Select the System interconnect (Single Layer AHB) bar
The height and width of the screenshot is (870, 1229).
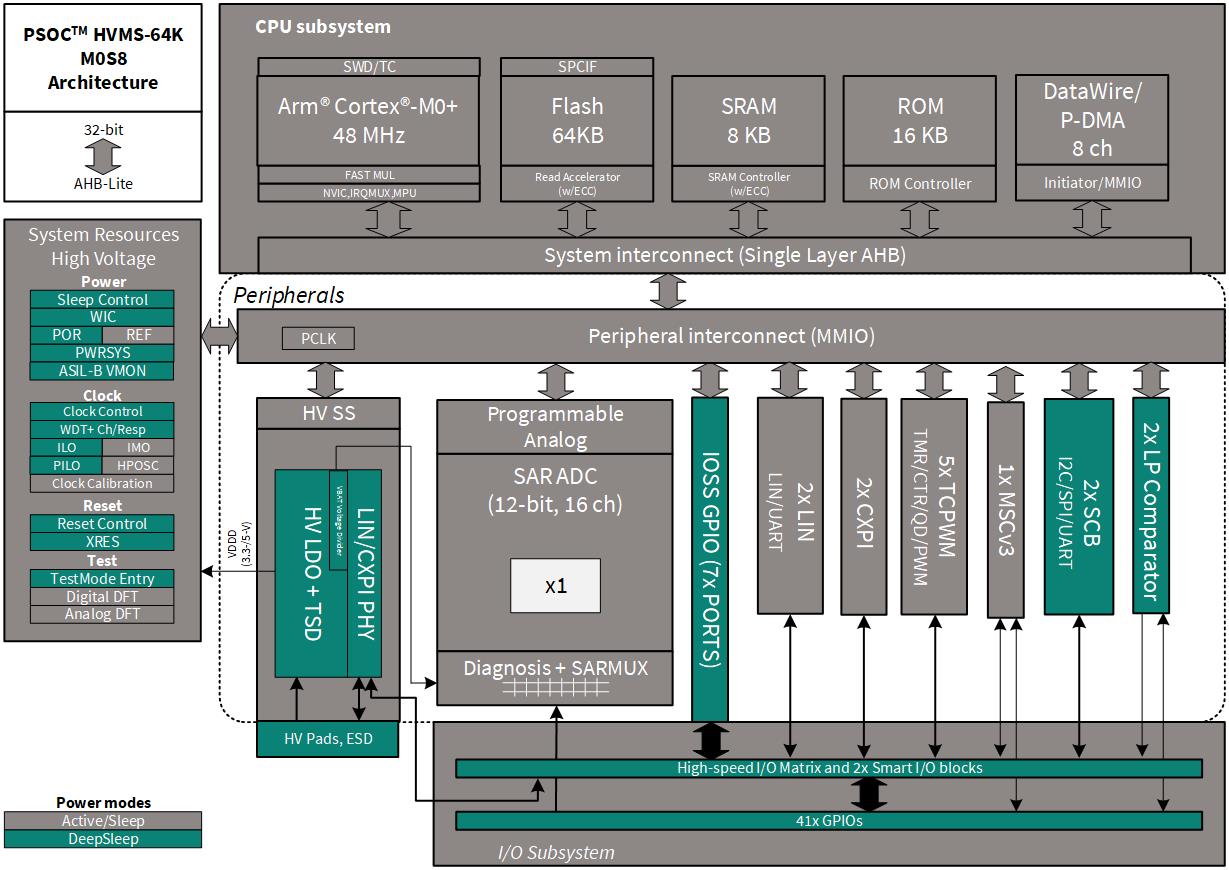click(x=725, y=255)
